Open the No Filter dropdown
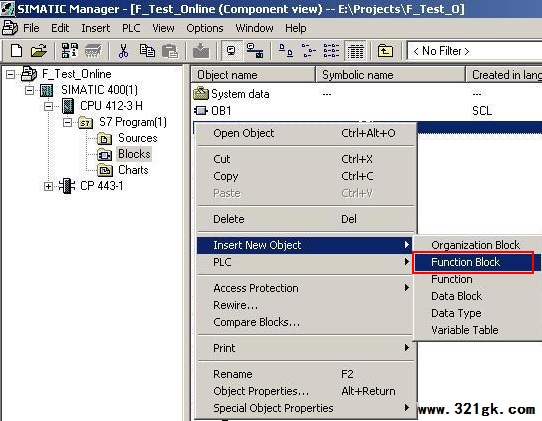This screenshot has height=421, width=542. [x=474, y=51]
